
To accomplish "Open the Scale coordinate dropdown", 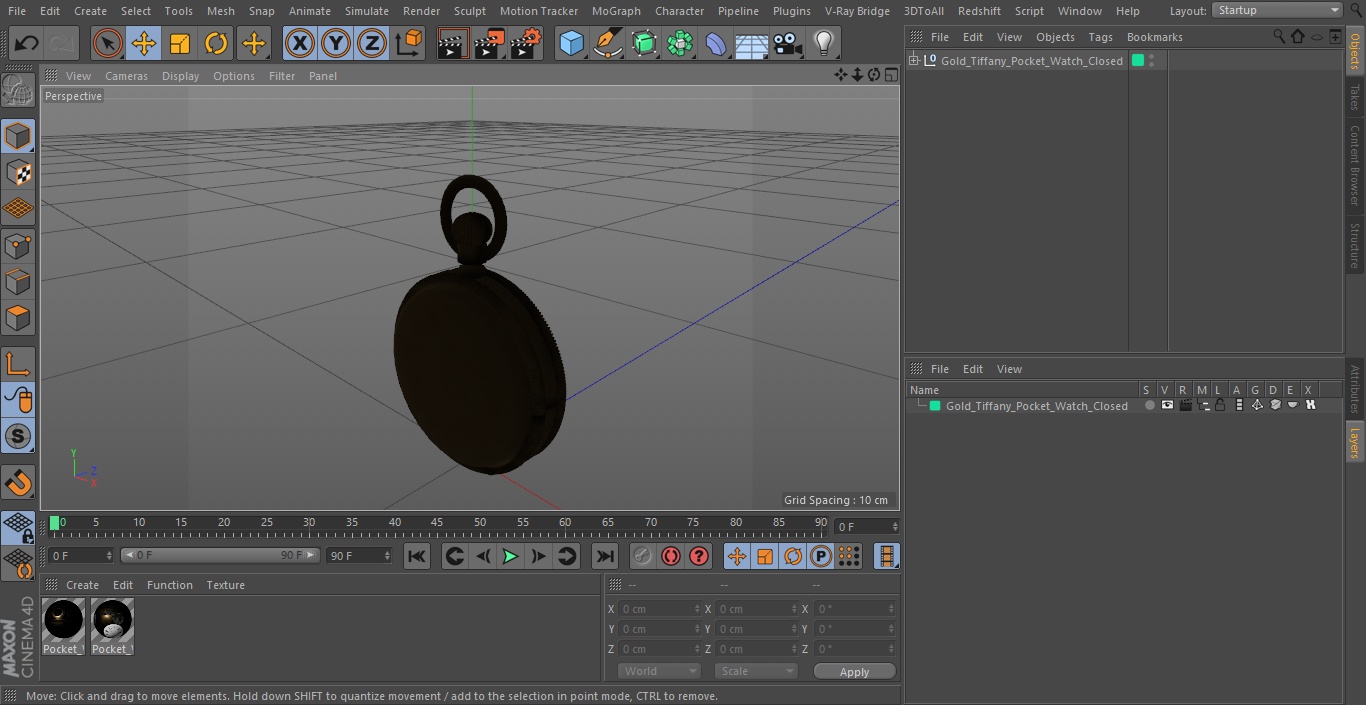I will click(x=756, y=671).
